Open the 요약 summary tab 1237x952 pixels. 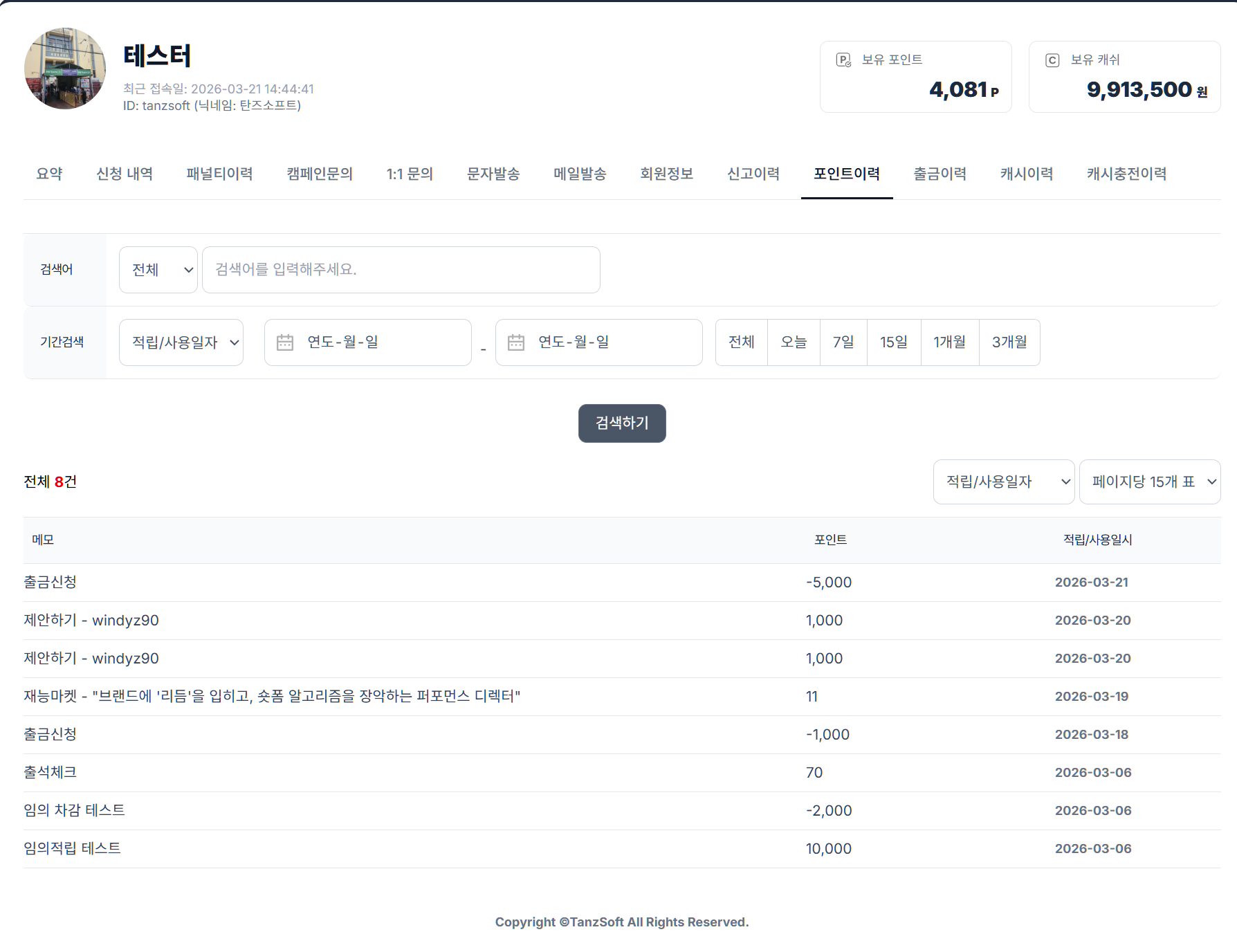pyautogui.click(x=48, y=174)
